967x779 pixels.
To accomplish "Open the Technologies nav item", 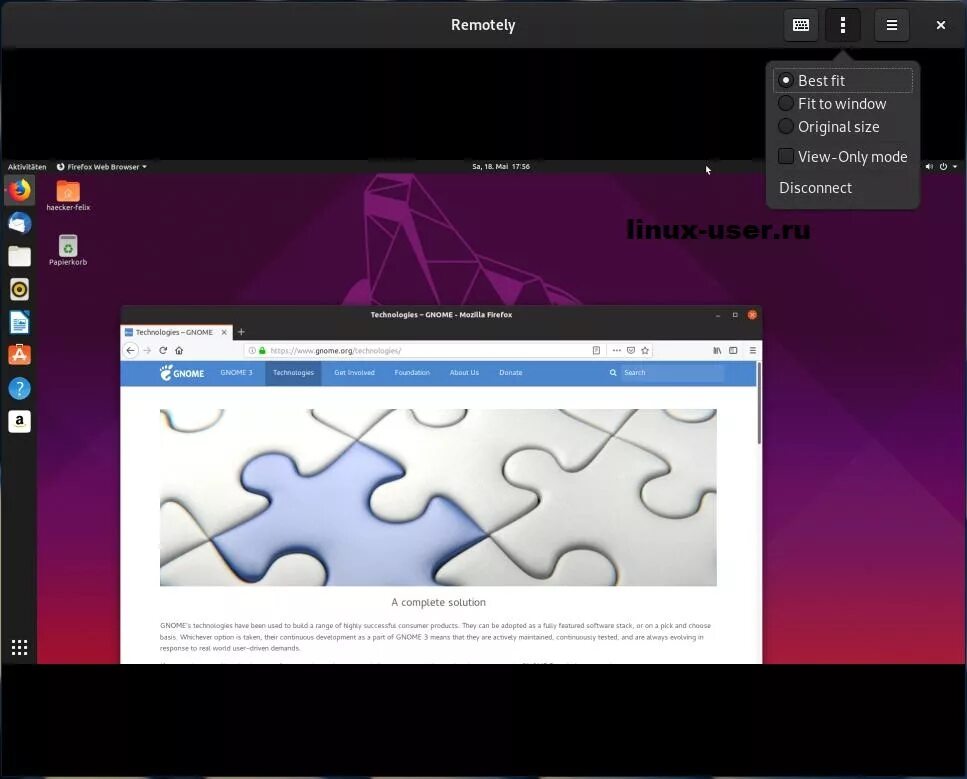I will [x=293, y=373].
